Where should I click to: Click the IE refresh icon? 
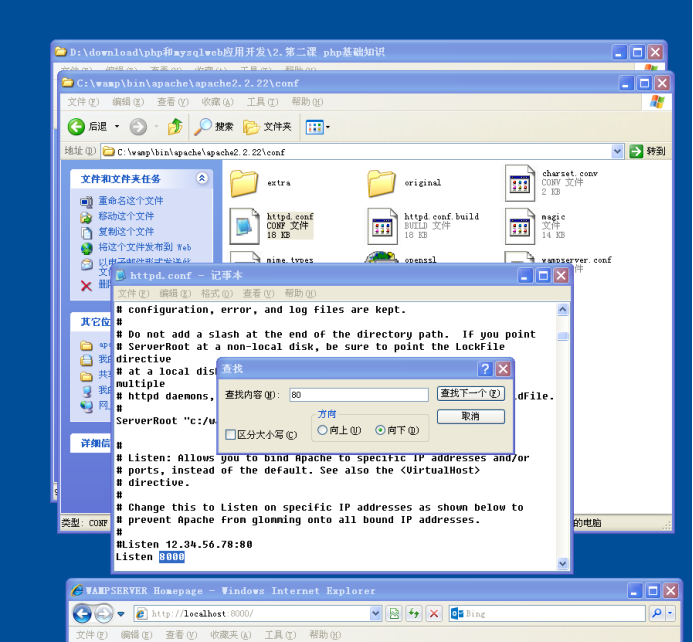pos(414,613)
